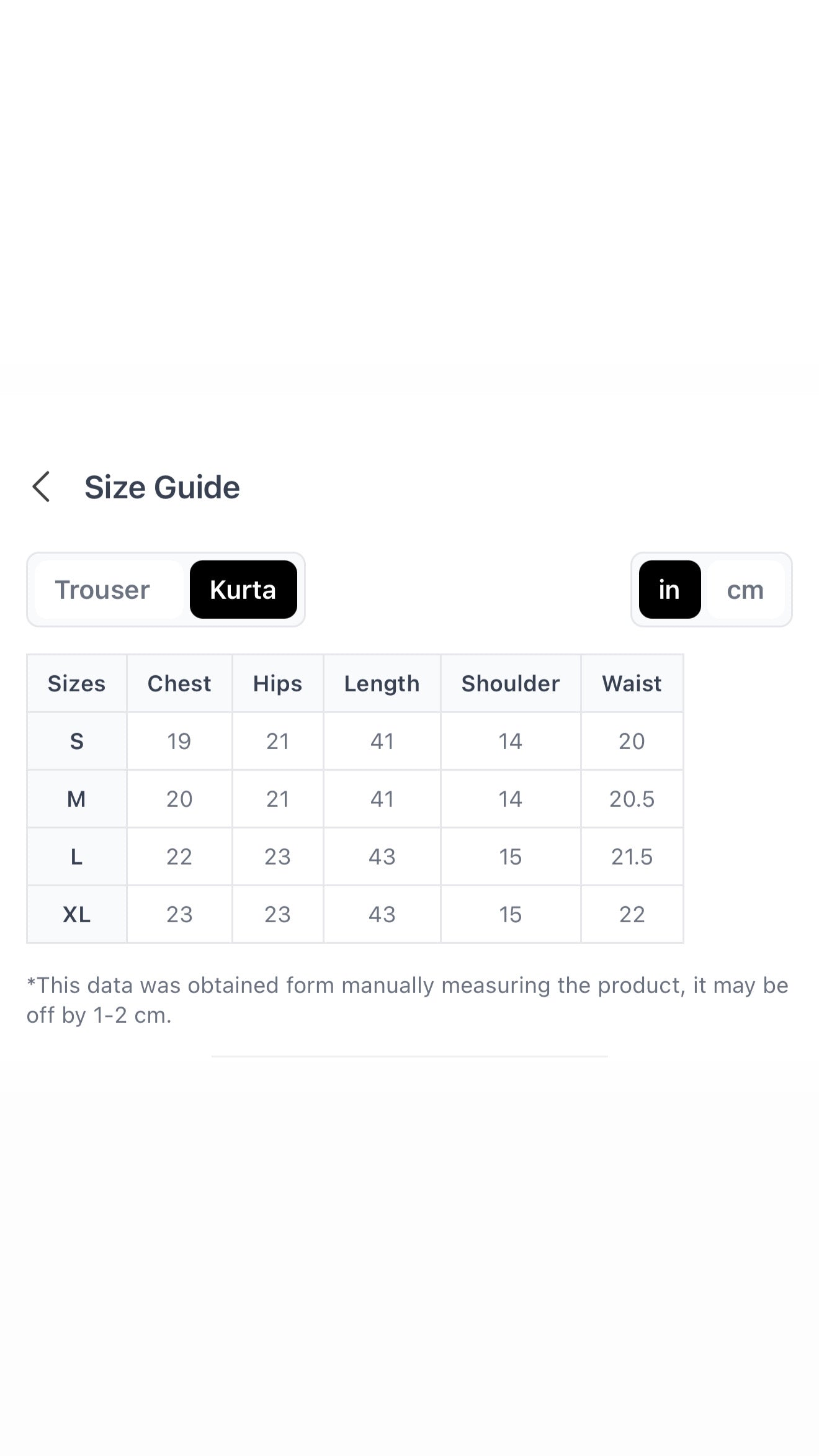Click the Shoulder column header

coord(511,683)
